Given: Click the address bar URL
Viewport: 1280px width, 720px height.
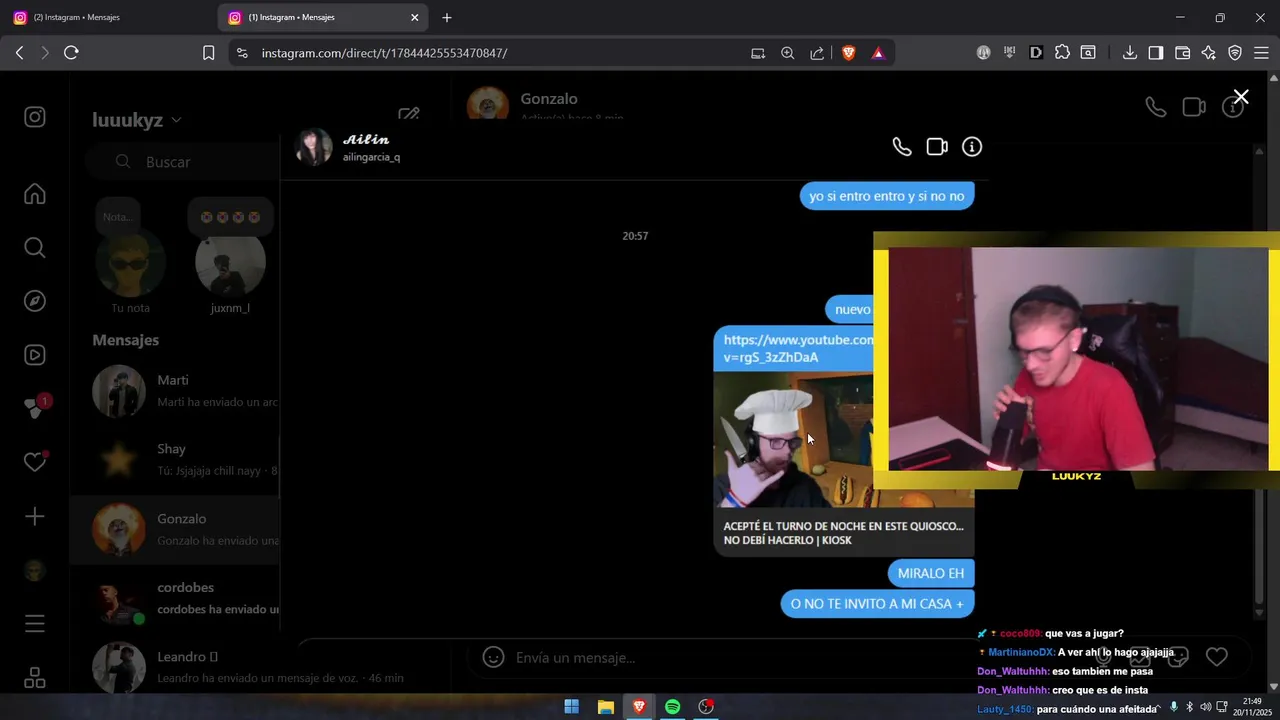Looking at the screenshot, I should coord(384,53).
